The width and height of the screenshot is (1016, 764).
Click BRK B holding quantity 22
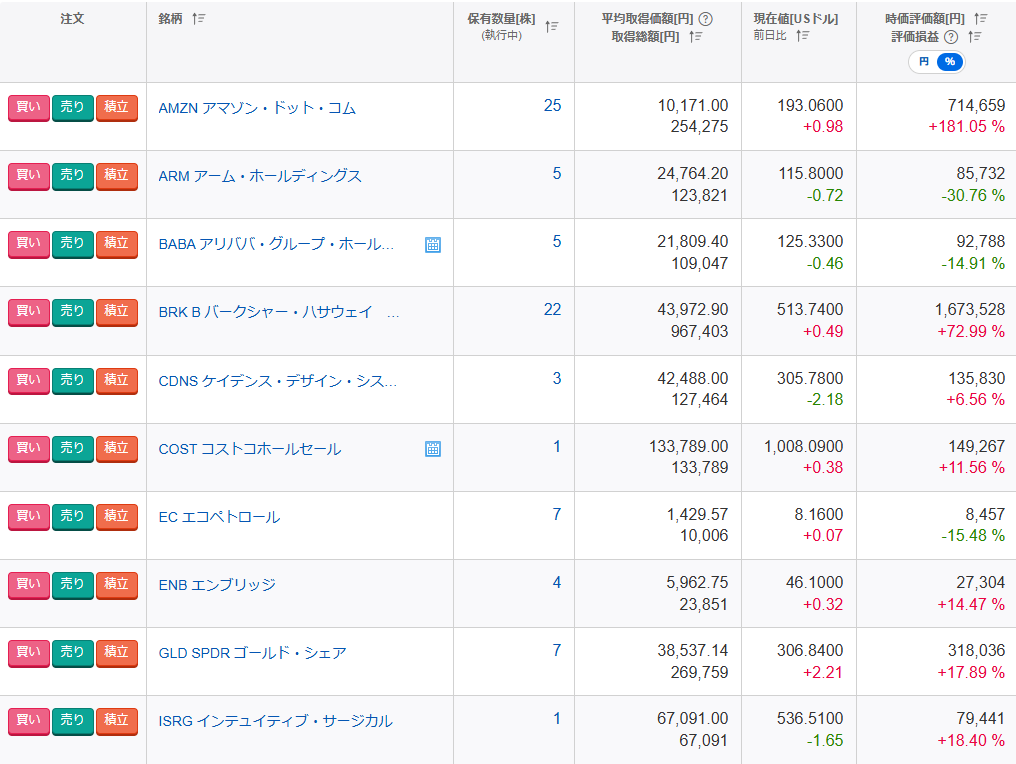(553, 310)
